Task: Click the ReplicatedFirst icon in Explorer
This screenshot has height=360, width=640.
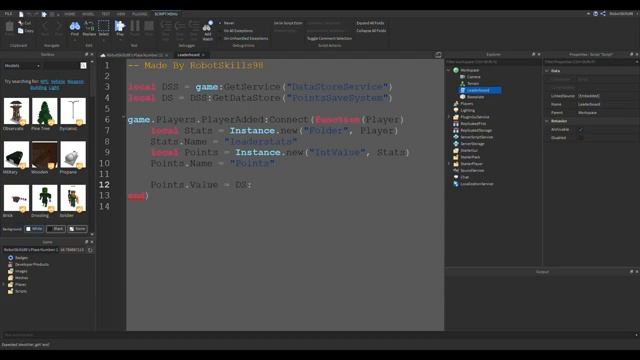Action: coord(456,124)
